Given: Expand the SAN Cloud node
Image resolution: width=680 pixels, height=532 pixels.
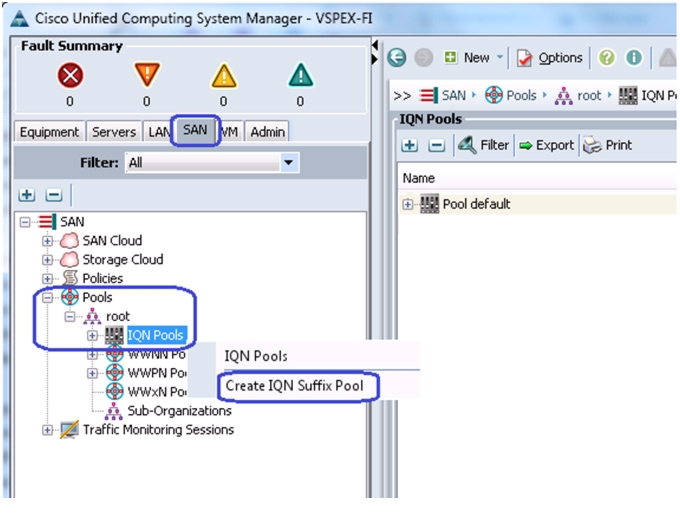Looking at the screenshot, I should click(x=47, y=241).
